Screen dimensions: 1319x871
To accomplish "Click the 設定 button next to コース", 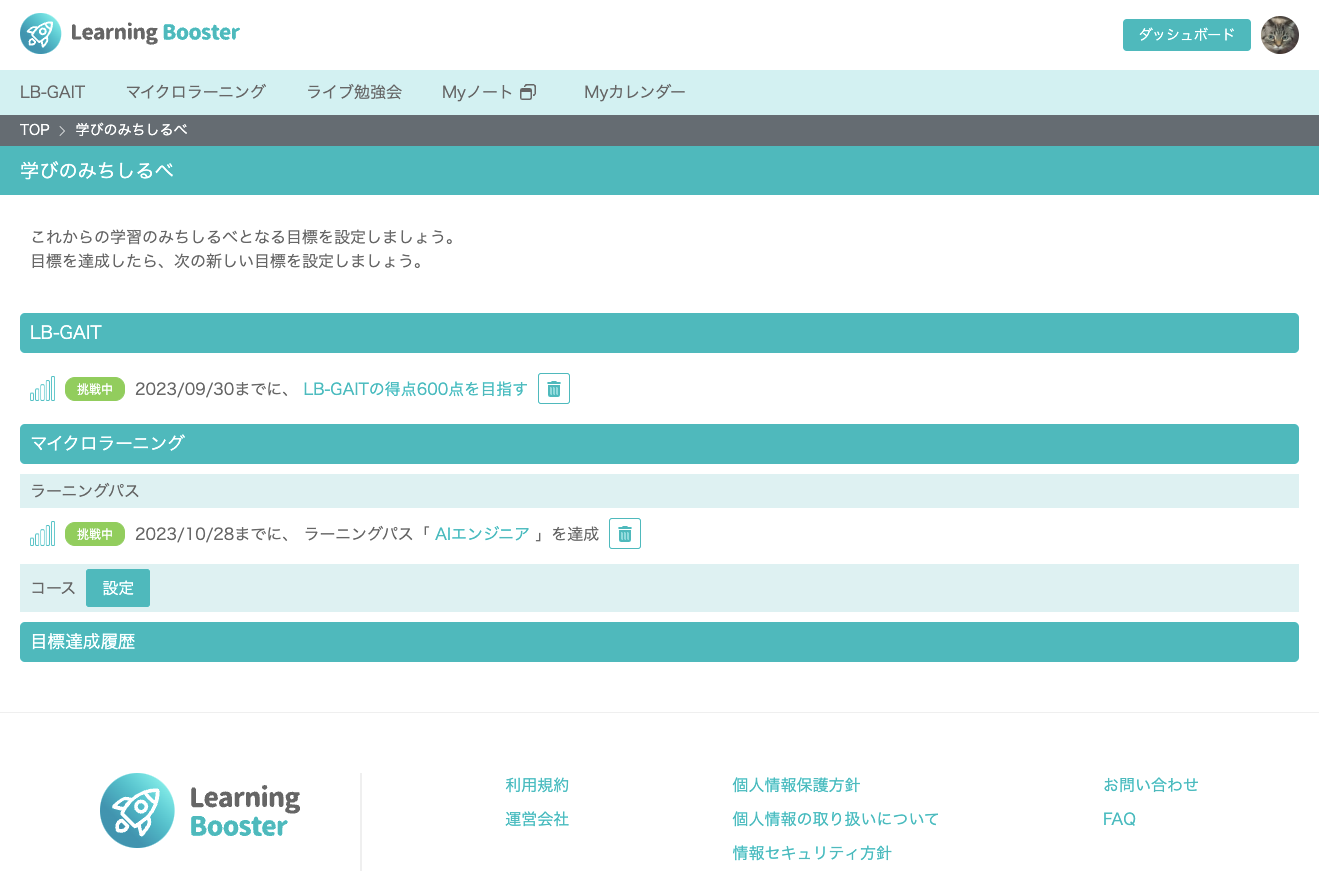I will (117, 588).
